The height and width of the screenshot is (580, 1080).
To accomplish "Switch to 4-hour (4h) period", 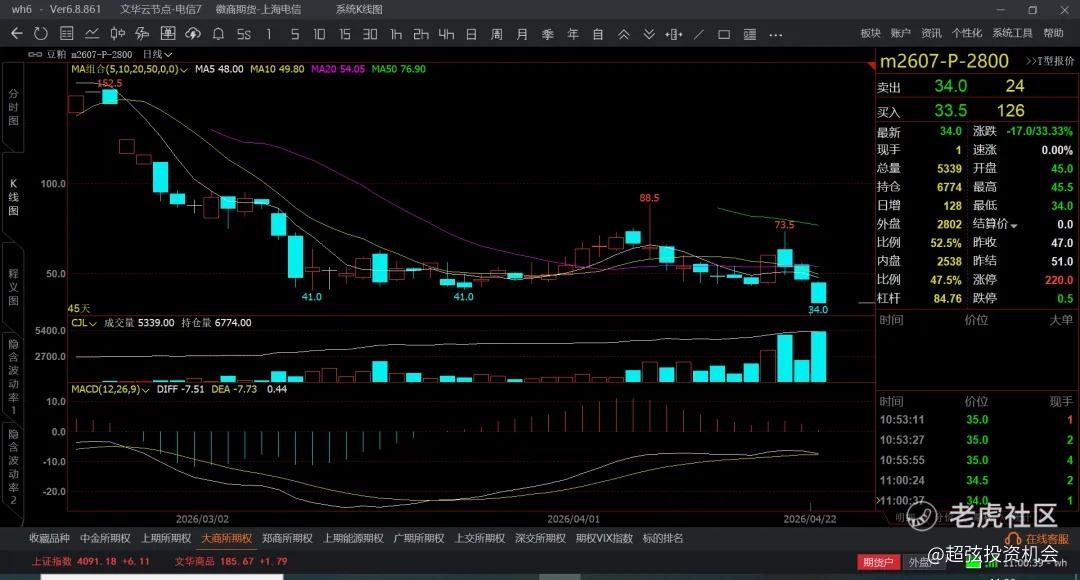I will [x=446, y=34].
